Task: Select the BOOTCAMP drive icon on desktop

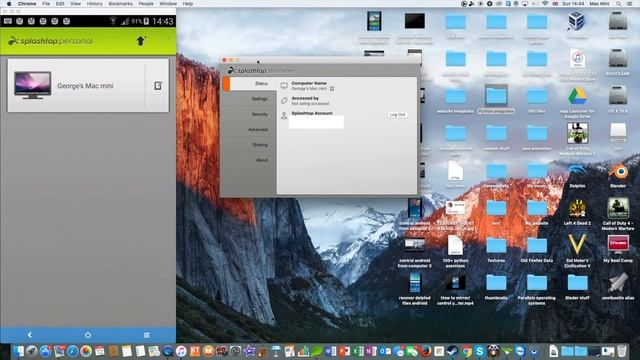Action: [618, 59]
